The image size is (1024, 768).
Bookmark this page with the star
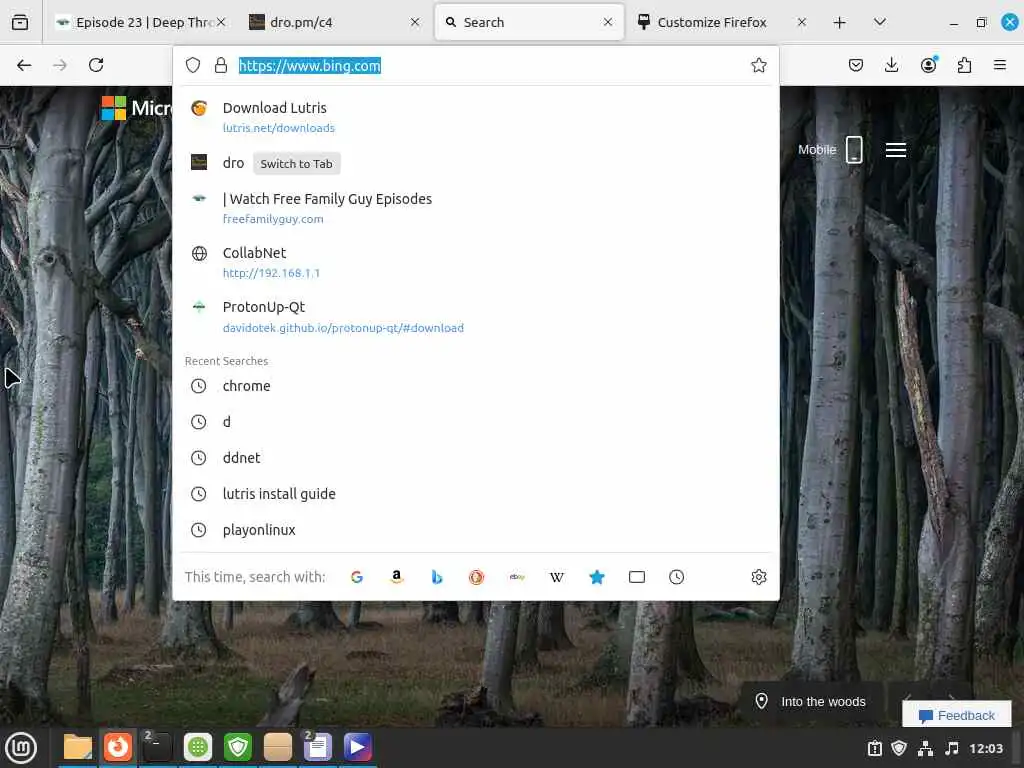[758, 65]
